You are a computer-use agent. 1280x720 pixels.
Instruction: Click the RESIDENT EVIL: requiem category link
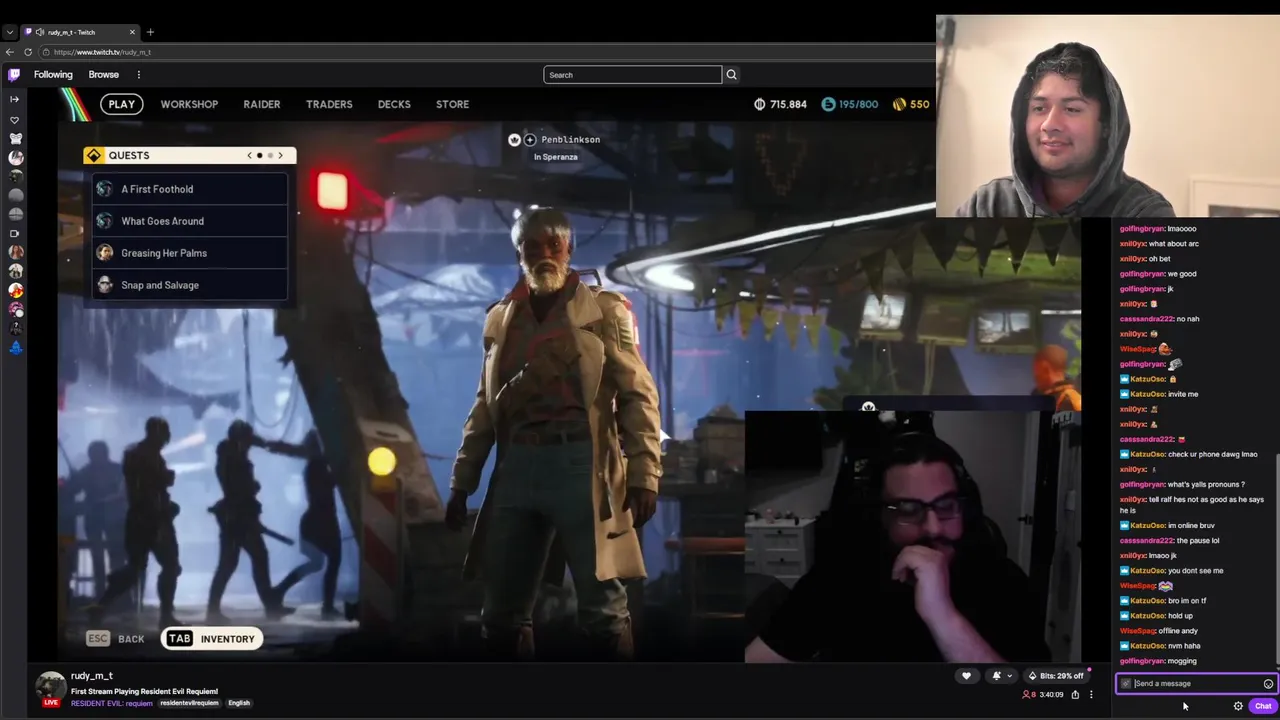tap(112, 703)
